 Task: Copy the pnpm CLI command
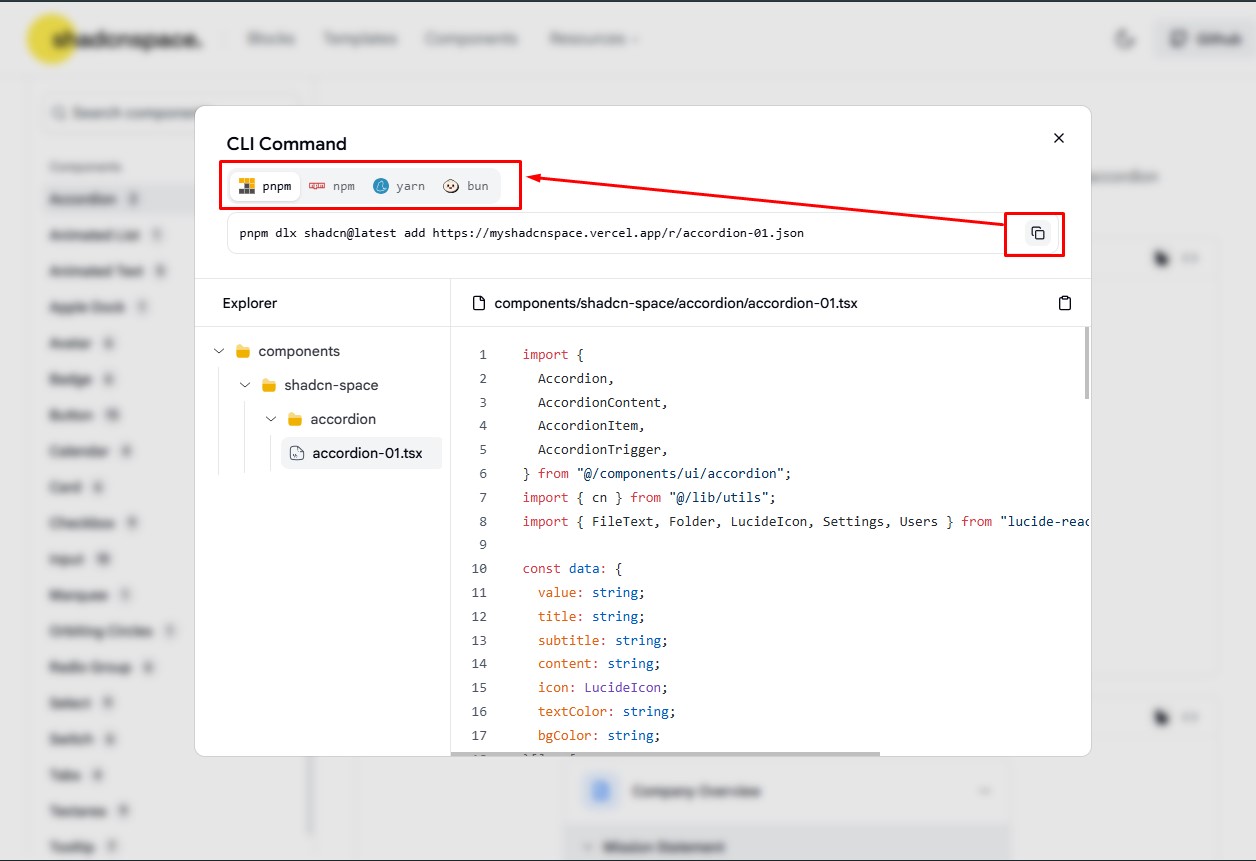click(1037, 233)
